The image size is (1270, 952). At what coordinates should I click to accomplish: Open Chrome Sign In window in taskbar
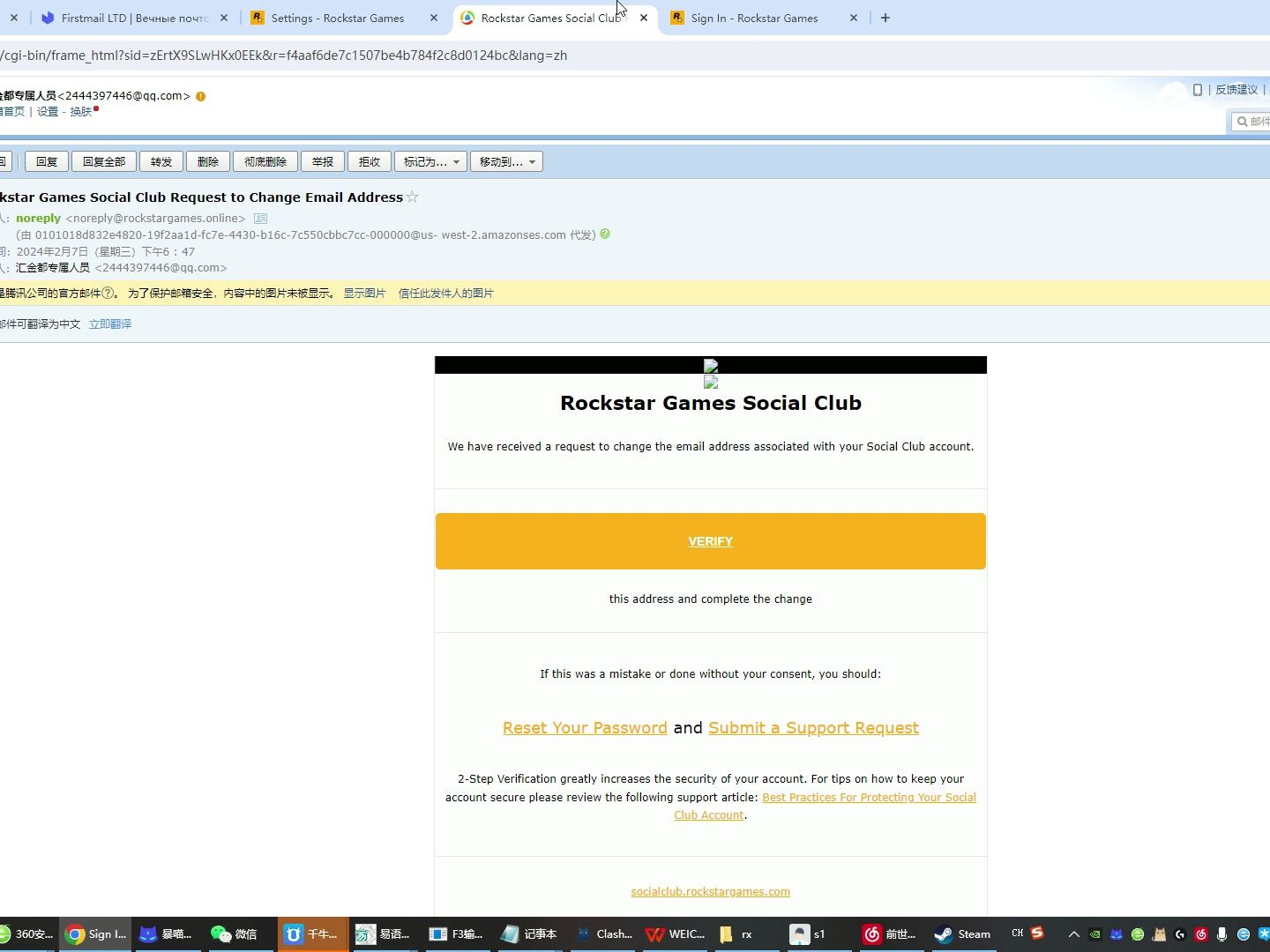point(96,934)
